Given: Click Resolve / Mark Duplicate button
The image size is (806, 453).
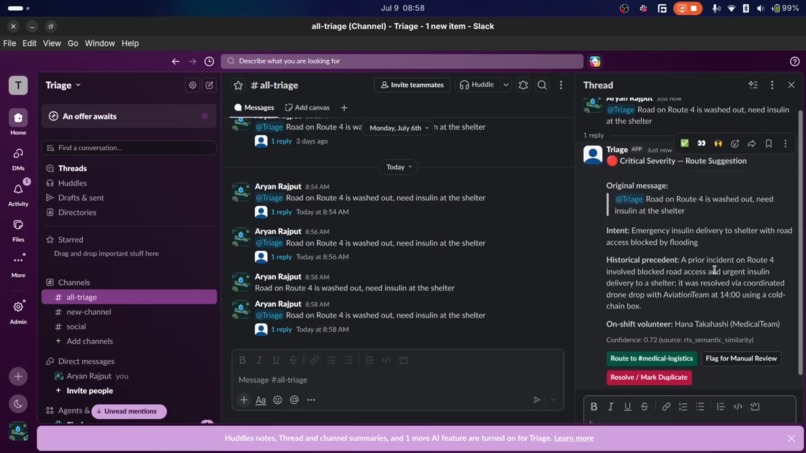Looking at the screenshot, I should point(649,377).
